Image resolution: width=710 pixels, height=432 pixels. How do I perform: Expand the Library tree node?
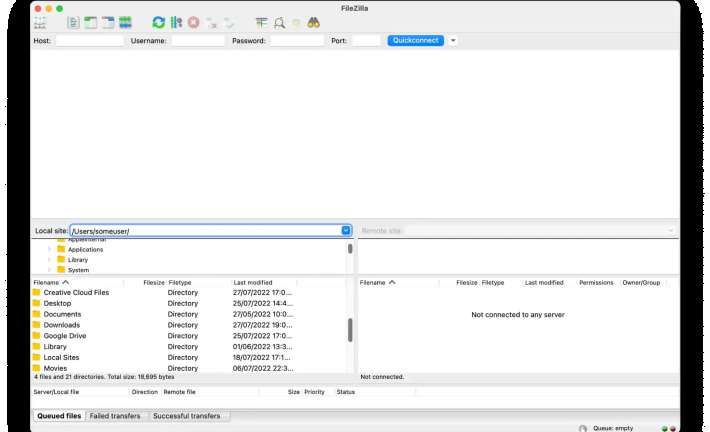click(x=49, y=259)
